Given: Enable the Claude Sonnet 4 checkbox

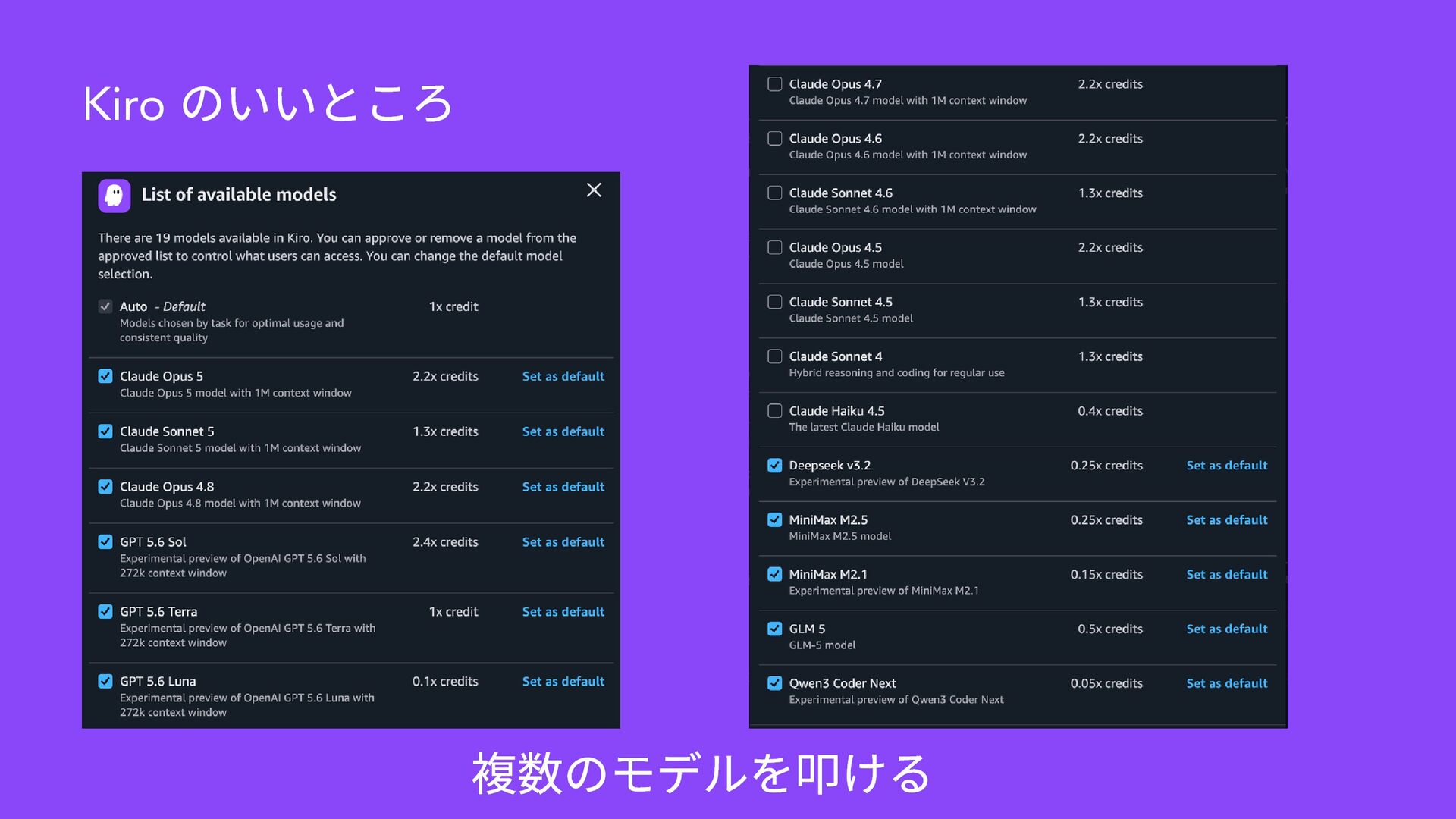Looking at the screenshot, I should (x=775, y=356).
